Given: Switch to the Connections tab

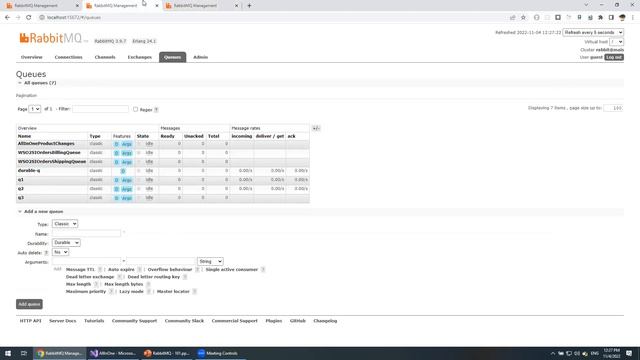Looking at the screenshot, I should click(69, 57).
